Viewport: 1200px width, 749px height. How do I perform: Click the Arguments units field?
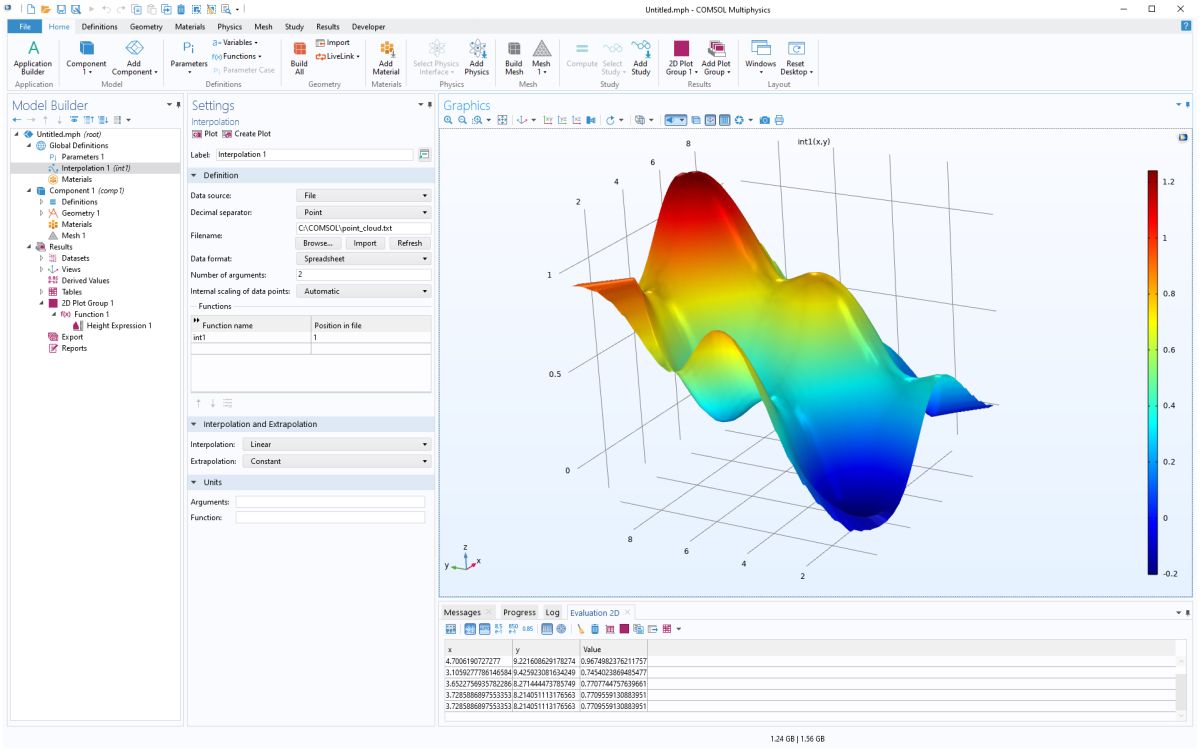[330, 502]
